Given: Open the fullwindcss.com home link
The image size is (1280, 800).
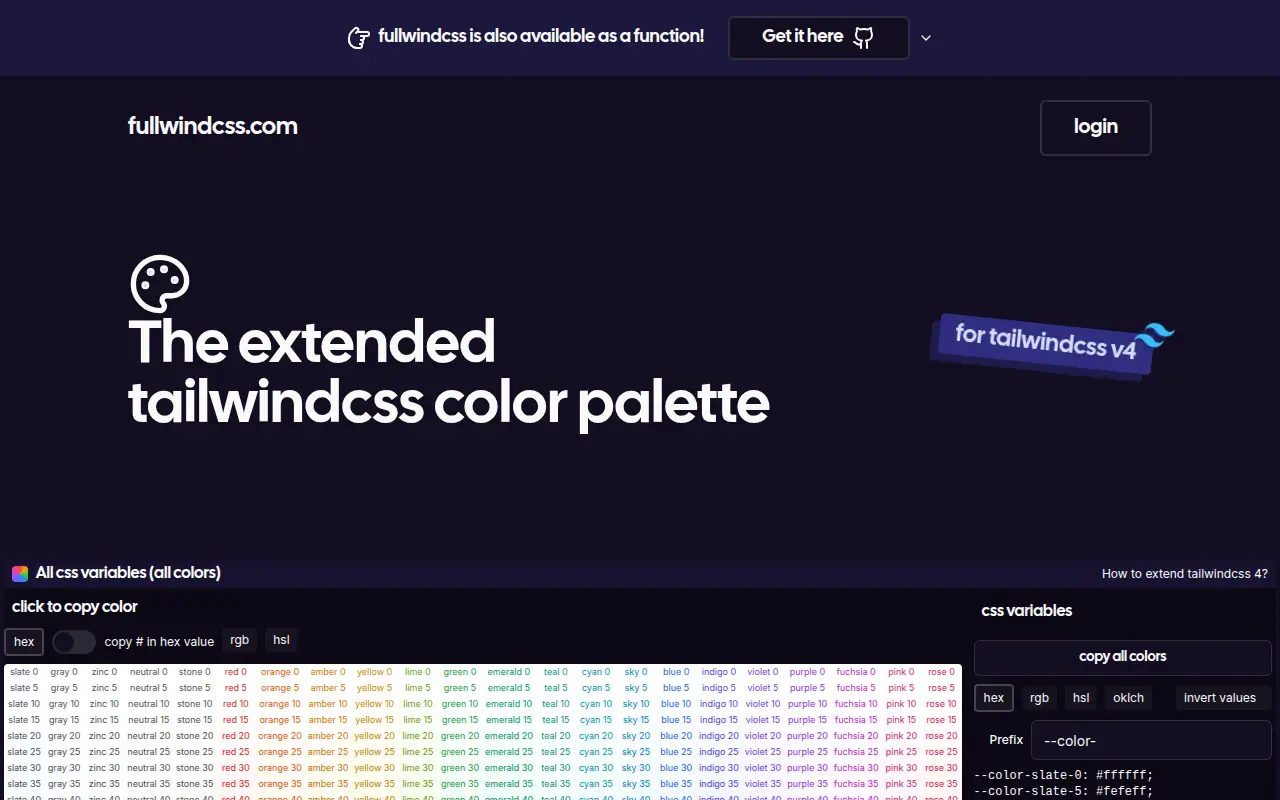Looking at the screenshot, I should click(x=213, y=126).
